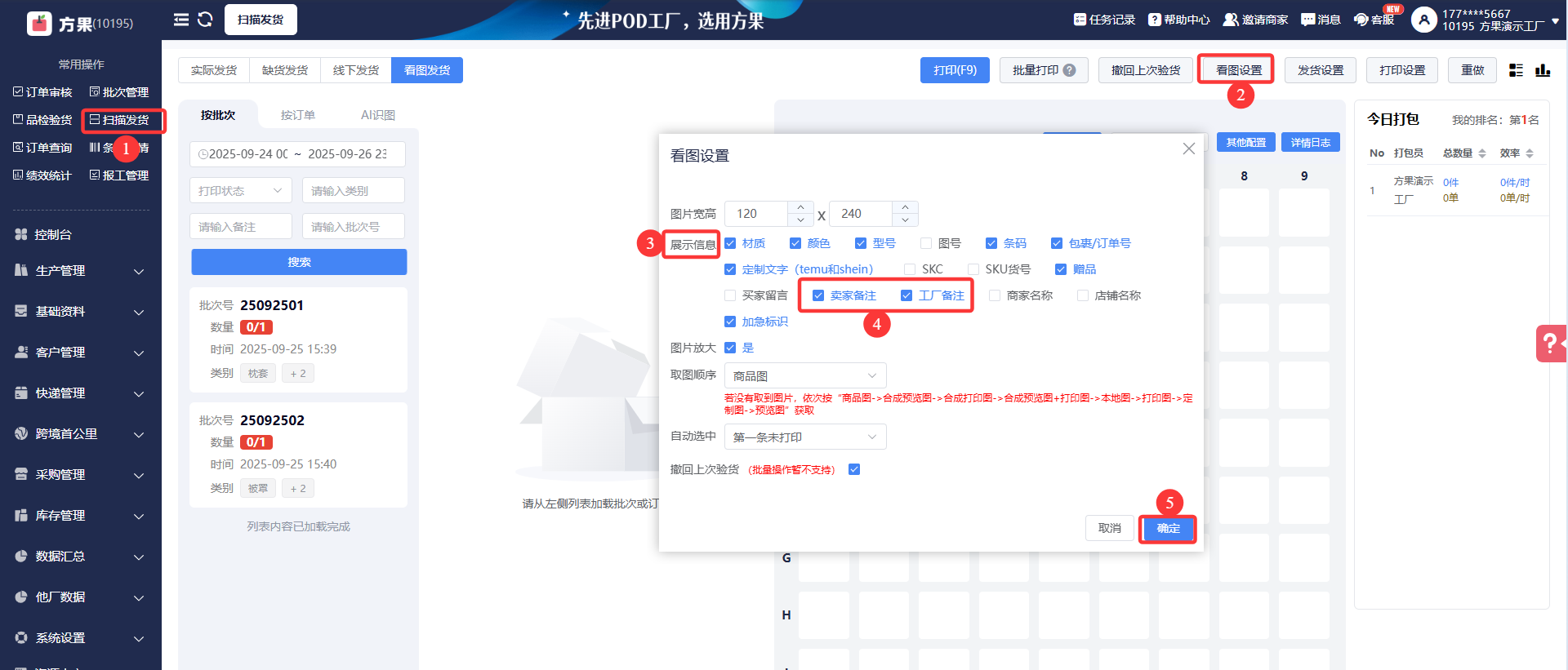Uncheck the 颜色 checkbox
The height and width of the screenshot is (670, 1568).
(x=795, y=243)
